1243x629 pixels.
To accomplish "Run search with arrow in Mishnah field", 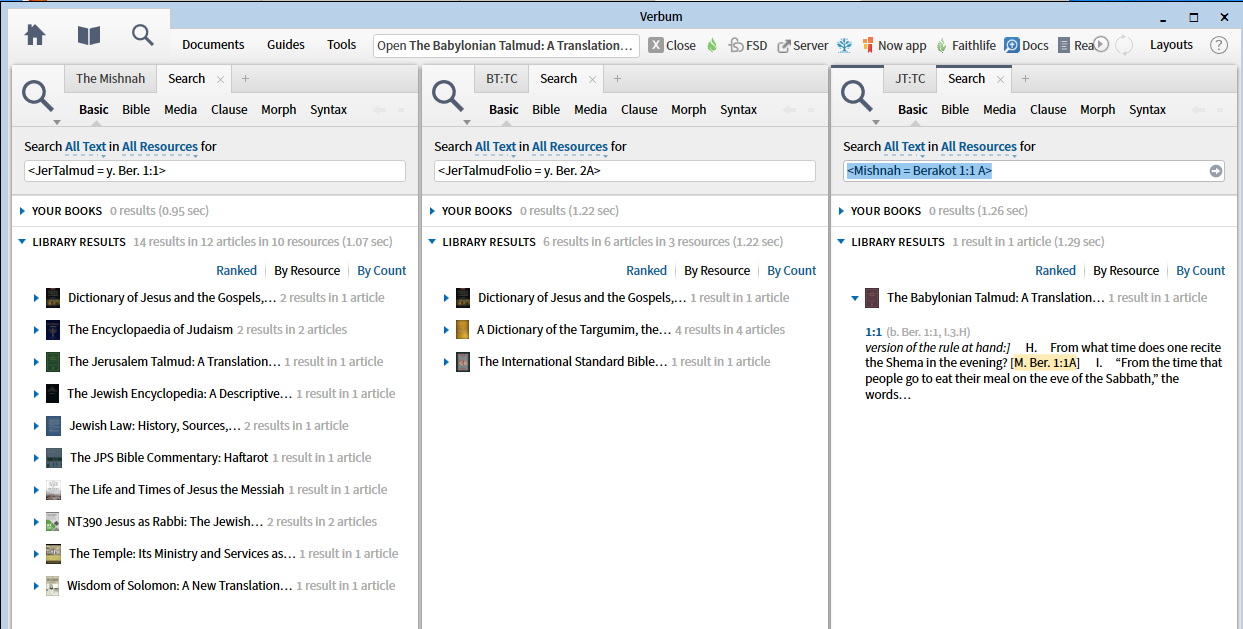I will click(1216, 171).
